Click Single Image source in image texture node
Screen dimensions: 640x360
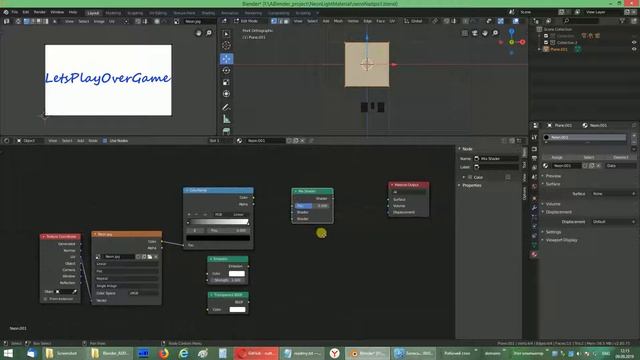pos(127,286)
